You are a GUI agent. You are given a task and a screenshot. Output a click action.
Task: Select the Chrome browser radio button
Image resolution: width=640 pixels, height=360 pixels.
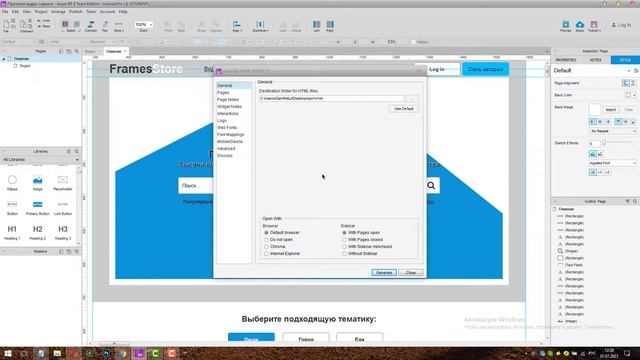pyautogui.click(x=267, y=247)
